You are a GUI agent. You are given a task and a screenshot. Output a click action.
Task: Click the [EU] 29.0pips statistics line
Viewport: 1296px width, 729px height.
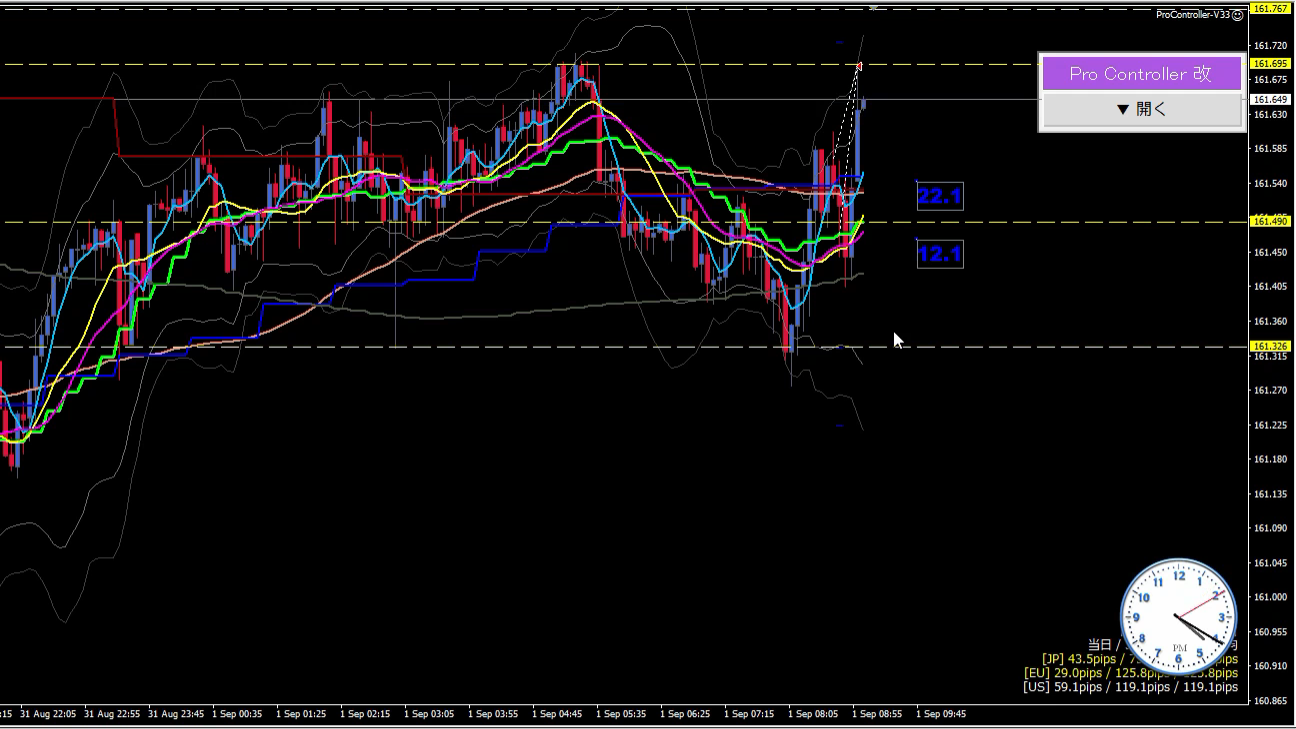pyautogui.click(x=1130, y=673)
